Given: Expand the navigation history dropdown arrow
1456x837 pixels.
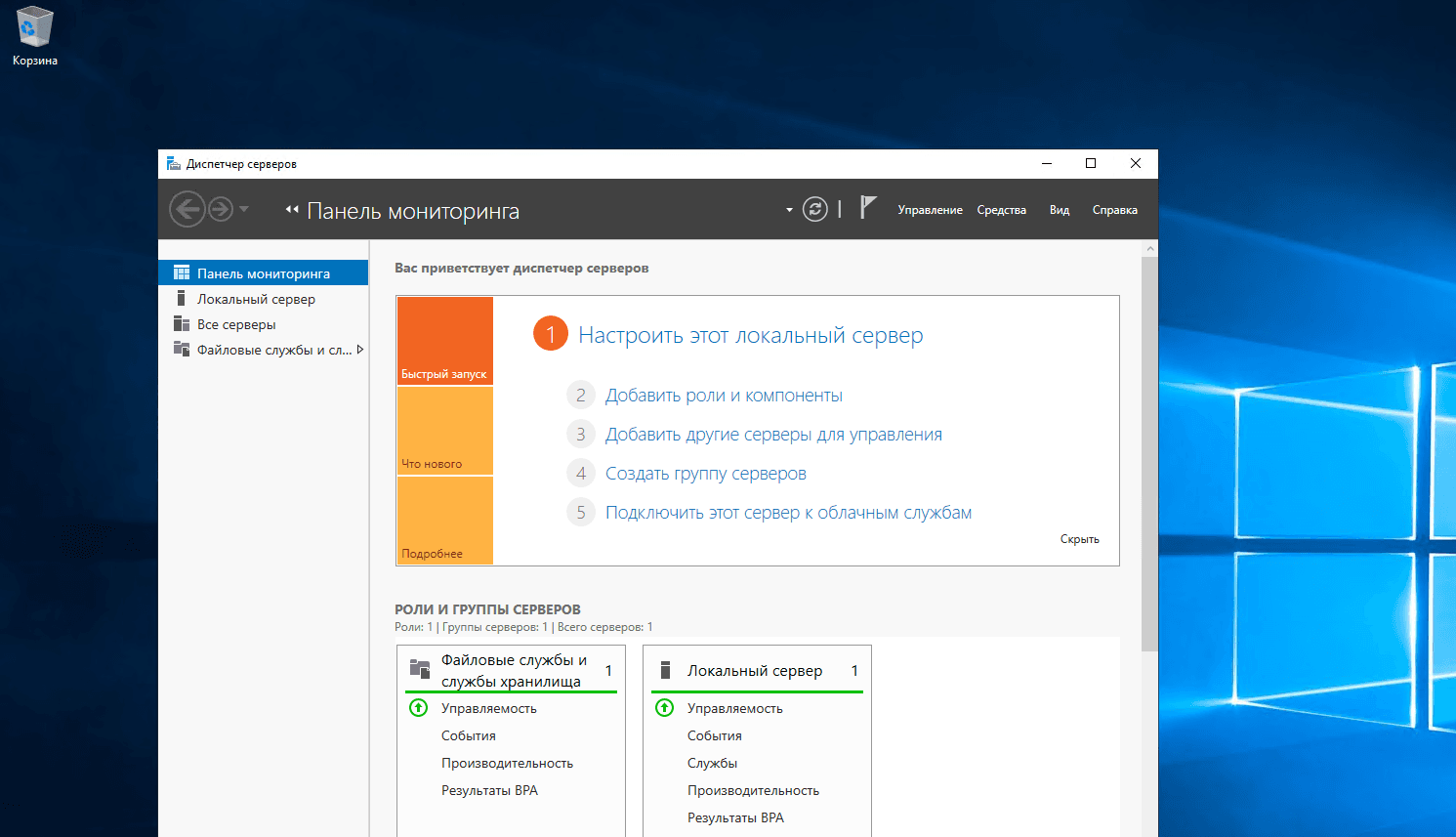Looking at the screenshot, I should click(244, 209).
